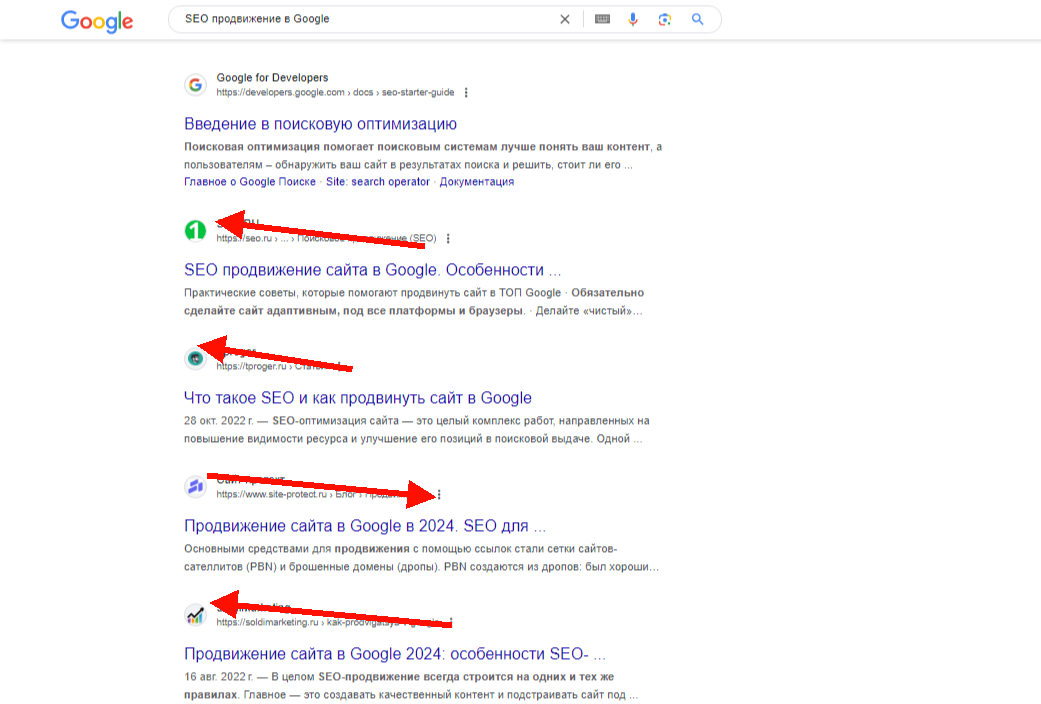Open the "Site: search operator" sitelink
The height and width of the screenshot is (704, 1041).
click(x=378, y=182)
